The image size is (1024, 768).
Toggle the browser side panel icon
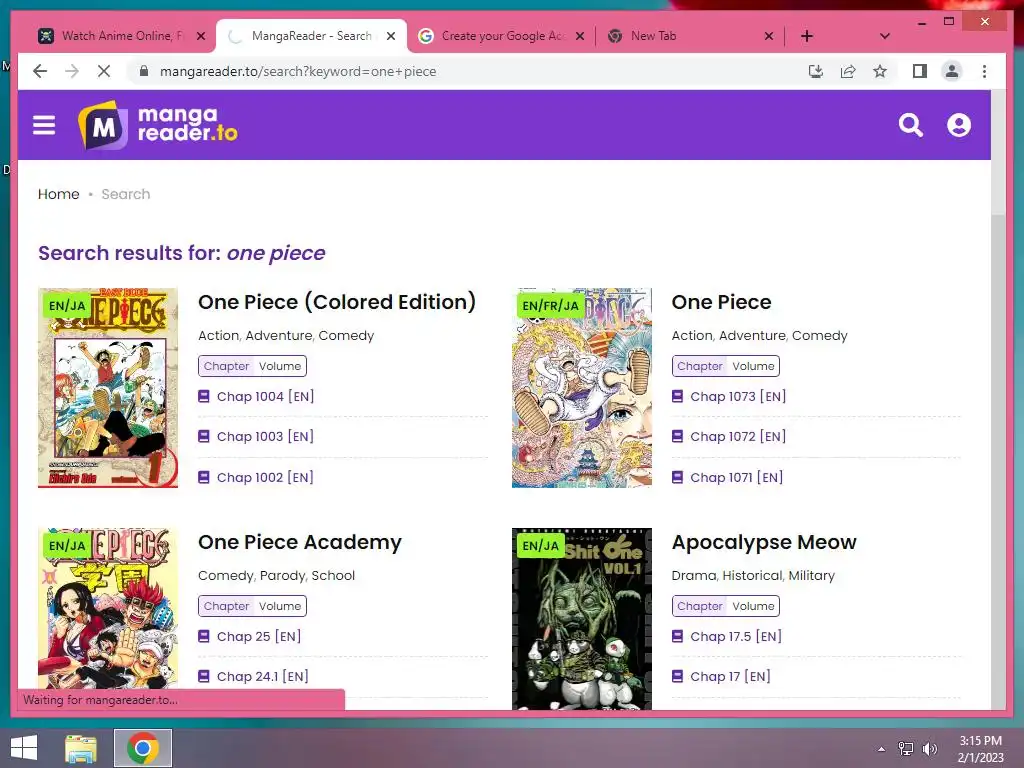pyautogui.click(x=920, y=71)
